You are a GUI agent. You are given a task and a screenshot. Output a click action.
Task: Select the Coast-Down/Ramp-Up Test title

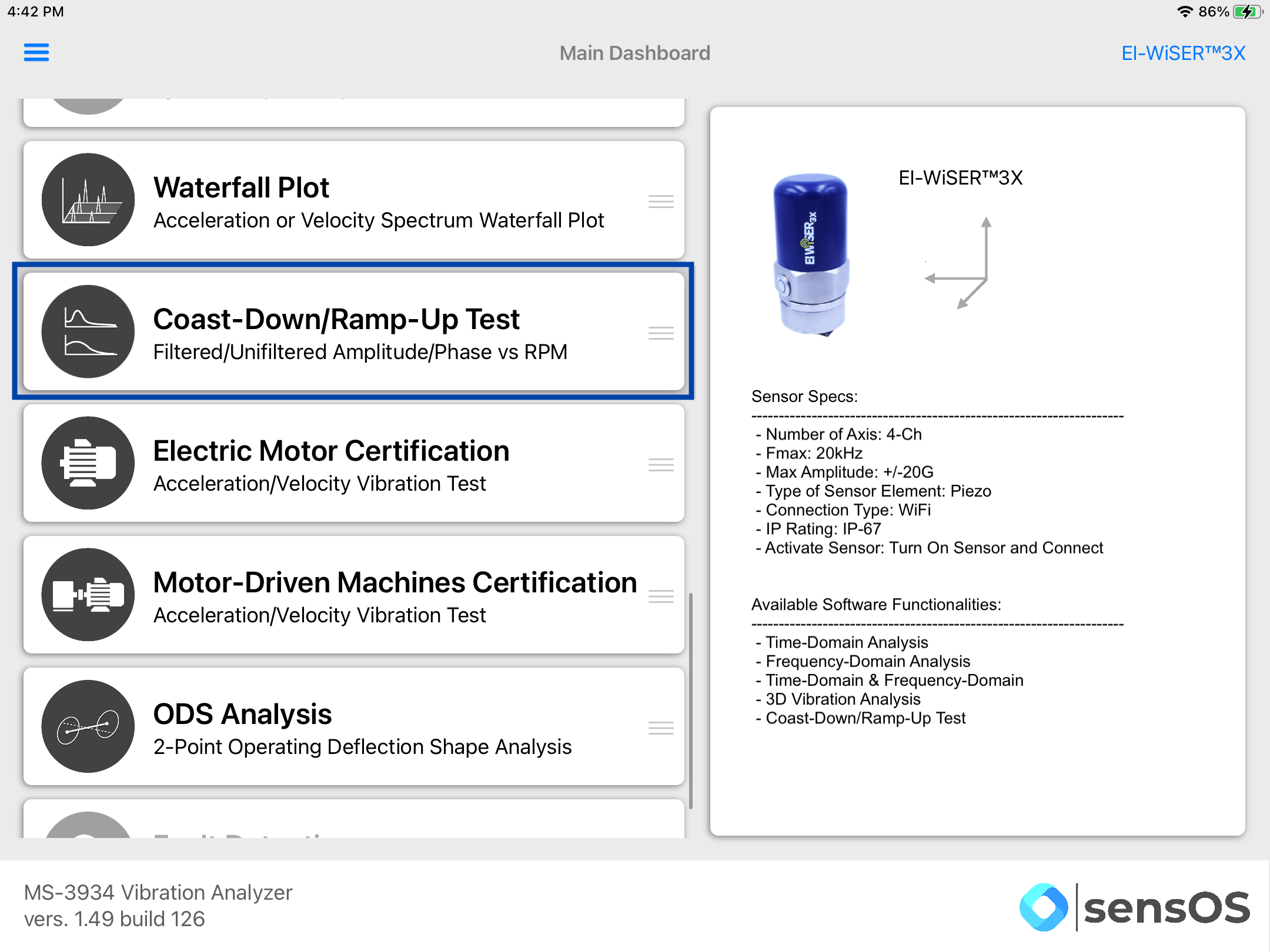point(336,320)
